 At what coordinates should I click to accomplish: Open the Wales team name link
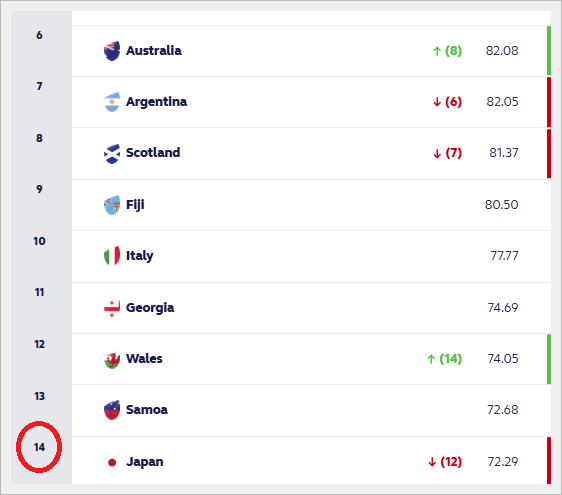(x=144, y=358)
